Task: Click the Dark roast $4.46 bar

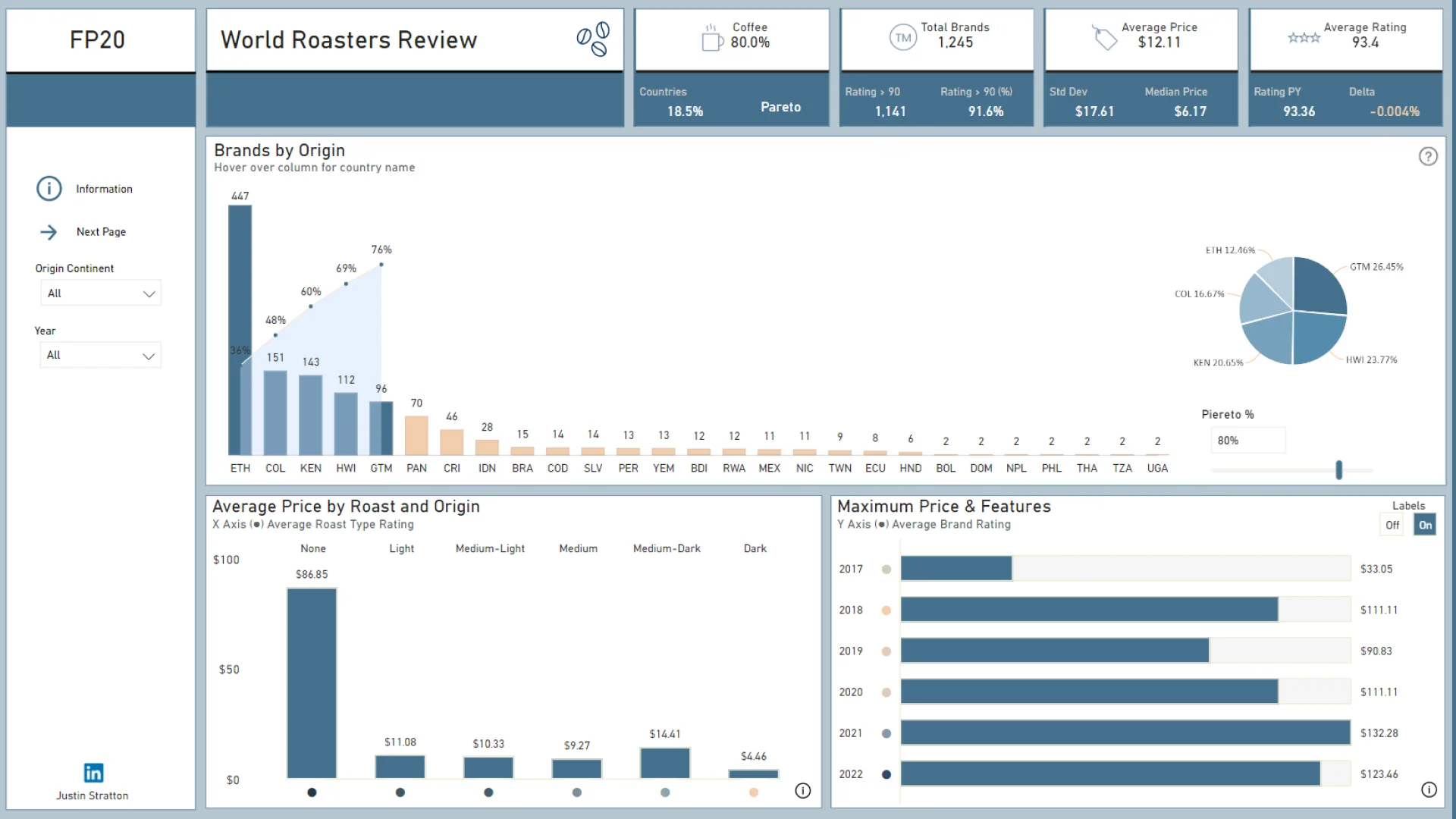Action: (754, 774)
